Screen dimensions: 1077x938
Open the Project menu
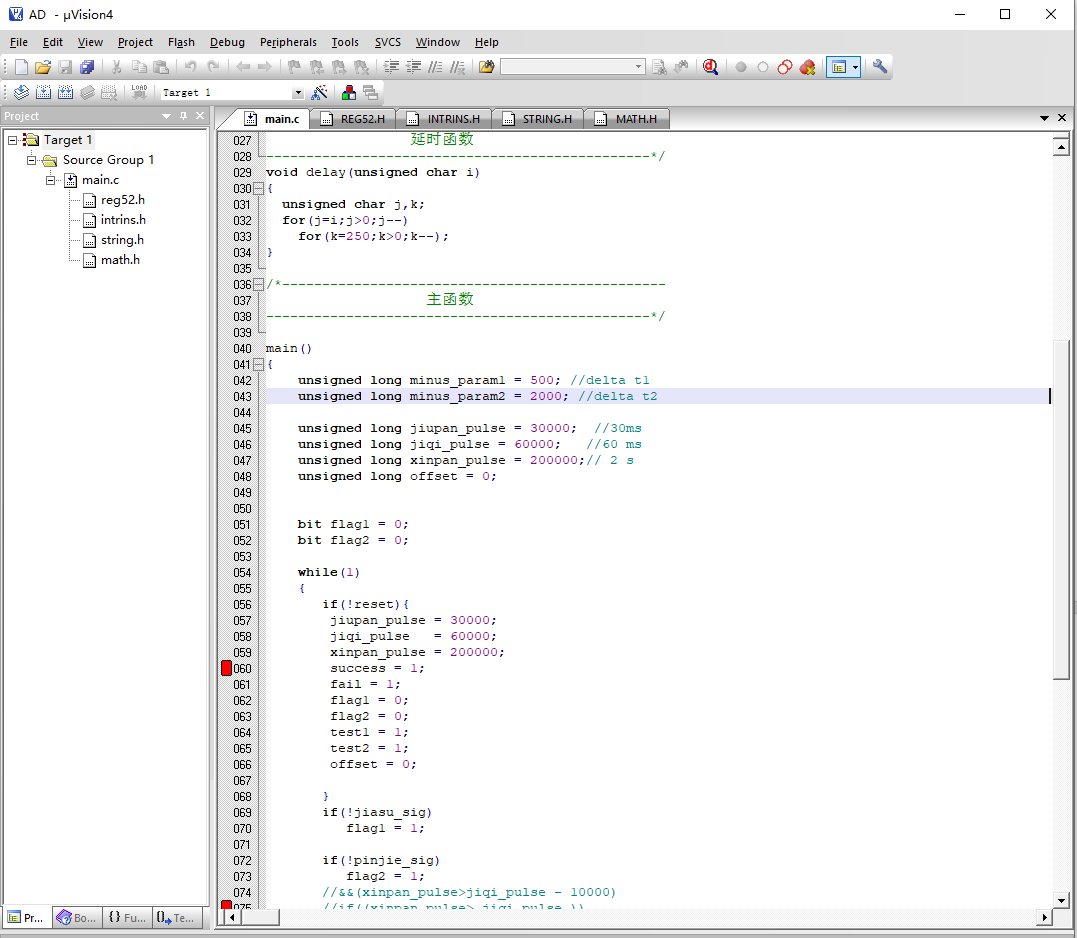135,42
